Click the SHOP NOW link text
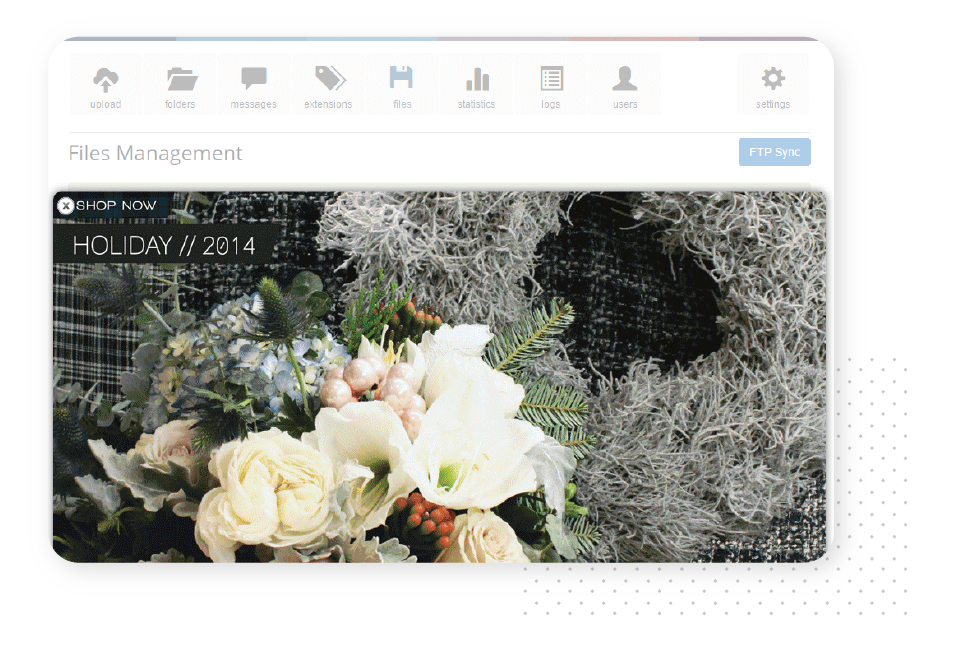 click(117, 206)
